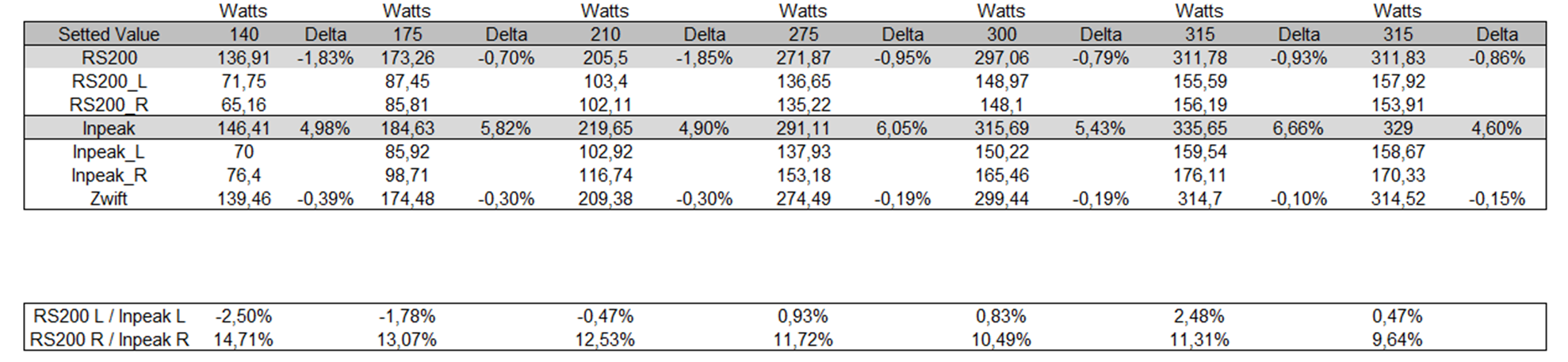
Task: Click the Inpeak value 146,41
Action: pos(243,128)
